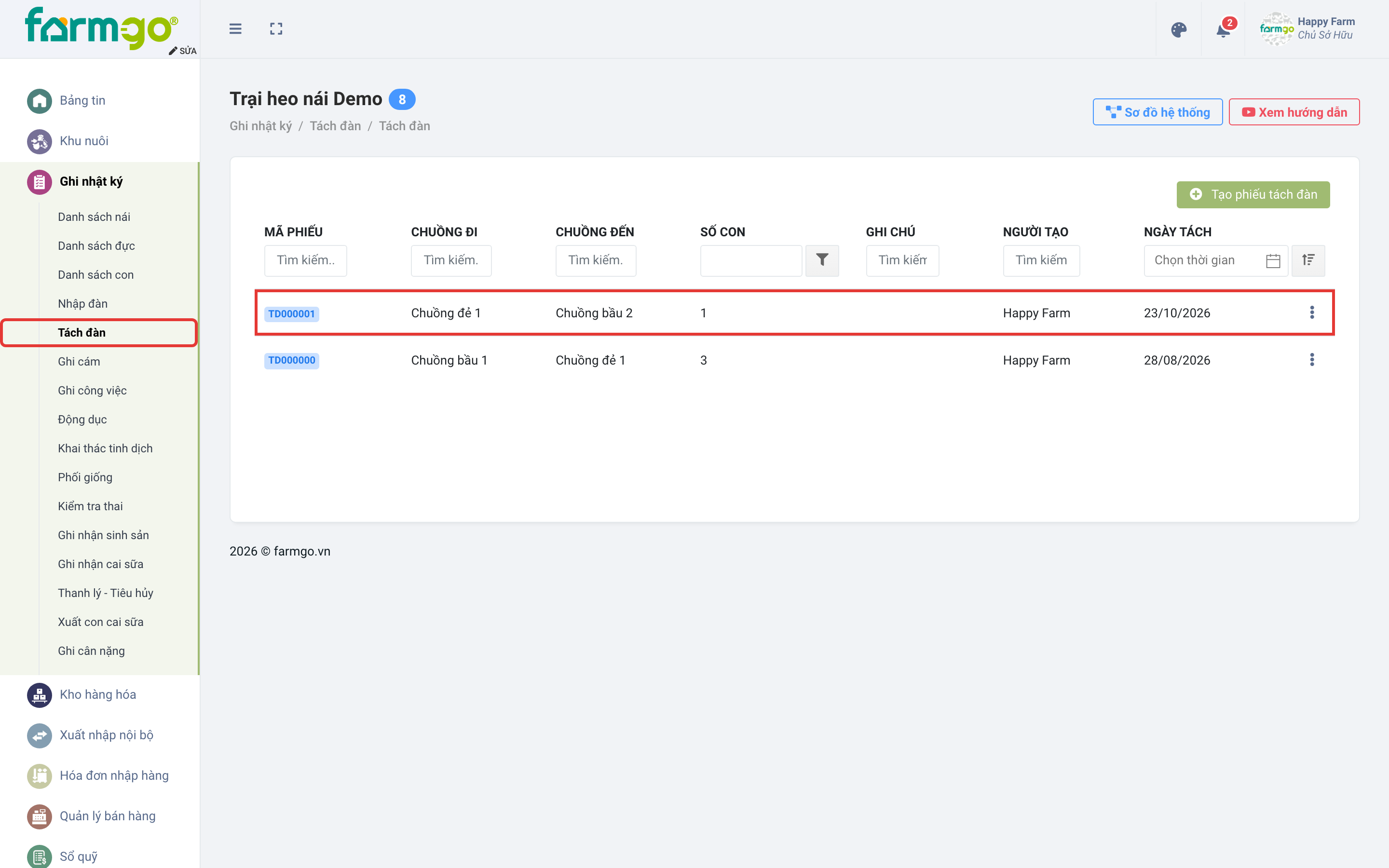Image resolution: width=1389 pixels, height=868 pixels.
Task: Open the notifications bell
Action: (1223, 30)
